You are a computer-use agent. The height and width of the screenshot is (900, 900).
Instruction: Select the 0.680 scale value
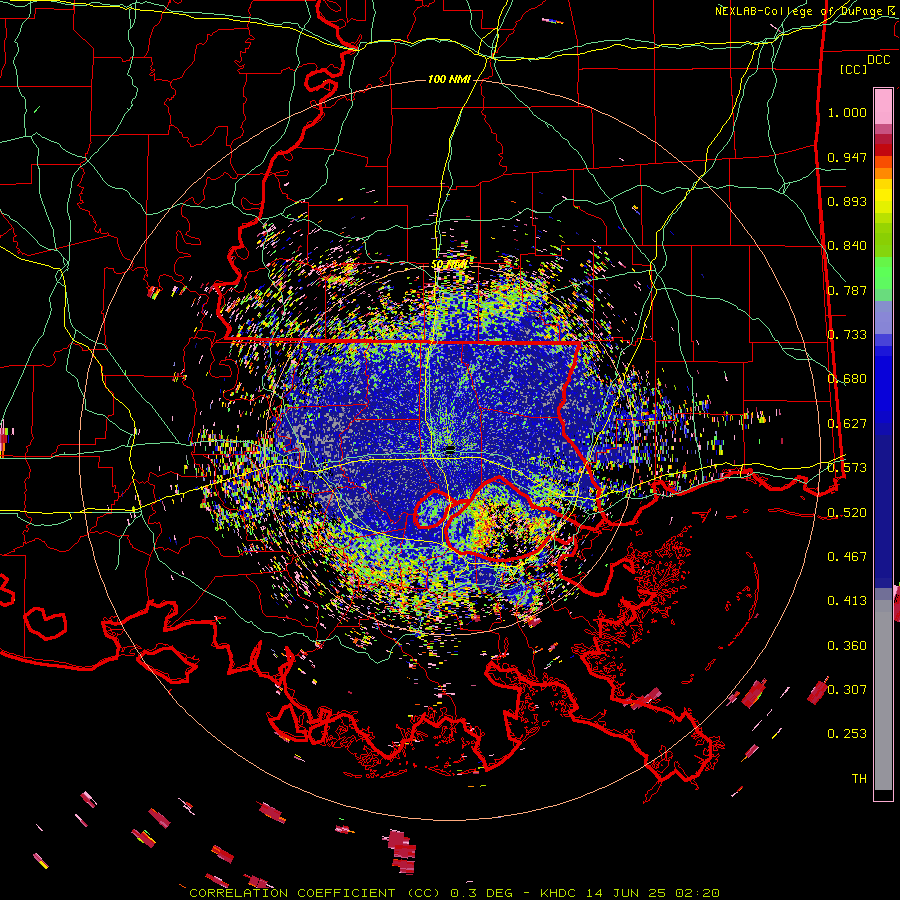click(x=847, y=379)
